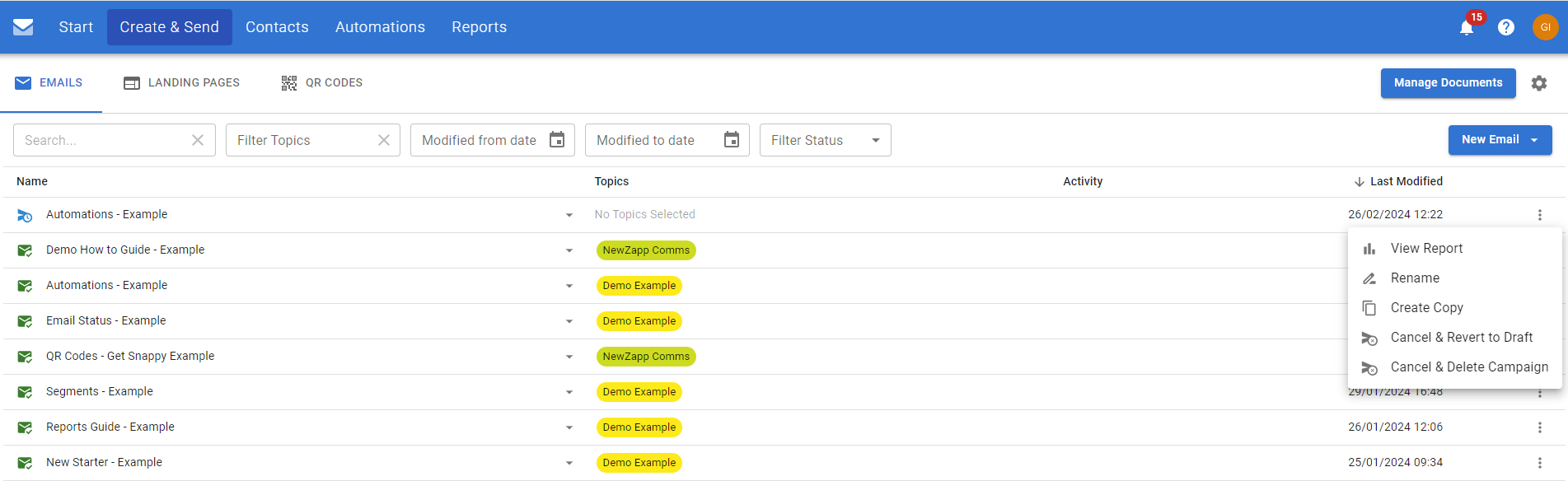Expand the Segments - Example row arrow

tap(569, 392)
